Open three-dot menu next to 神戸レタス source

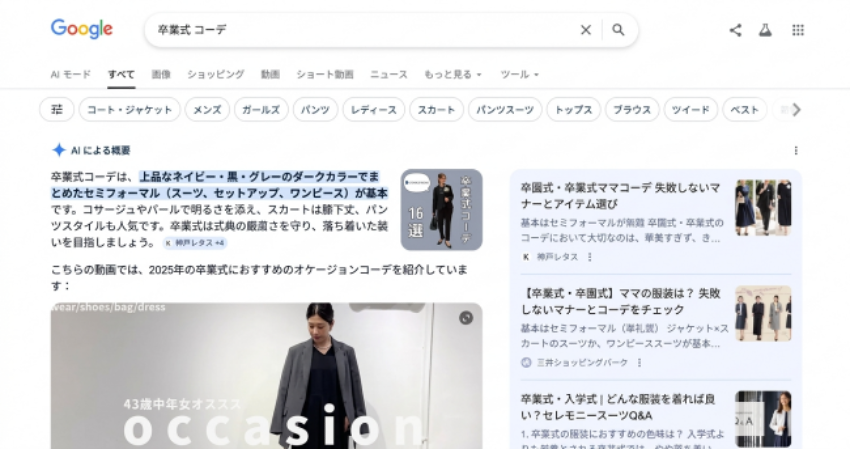[590, 256]
